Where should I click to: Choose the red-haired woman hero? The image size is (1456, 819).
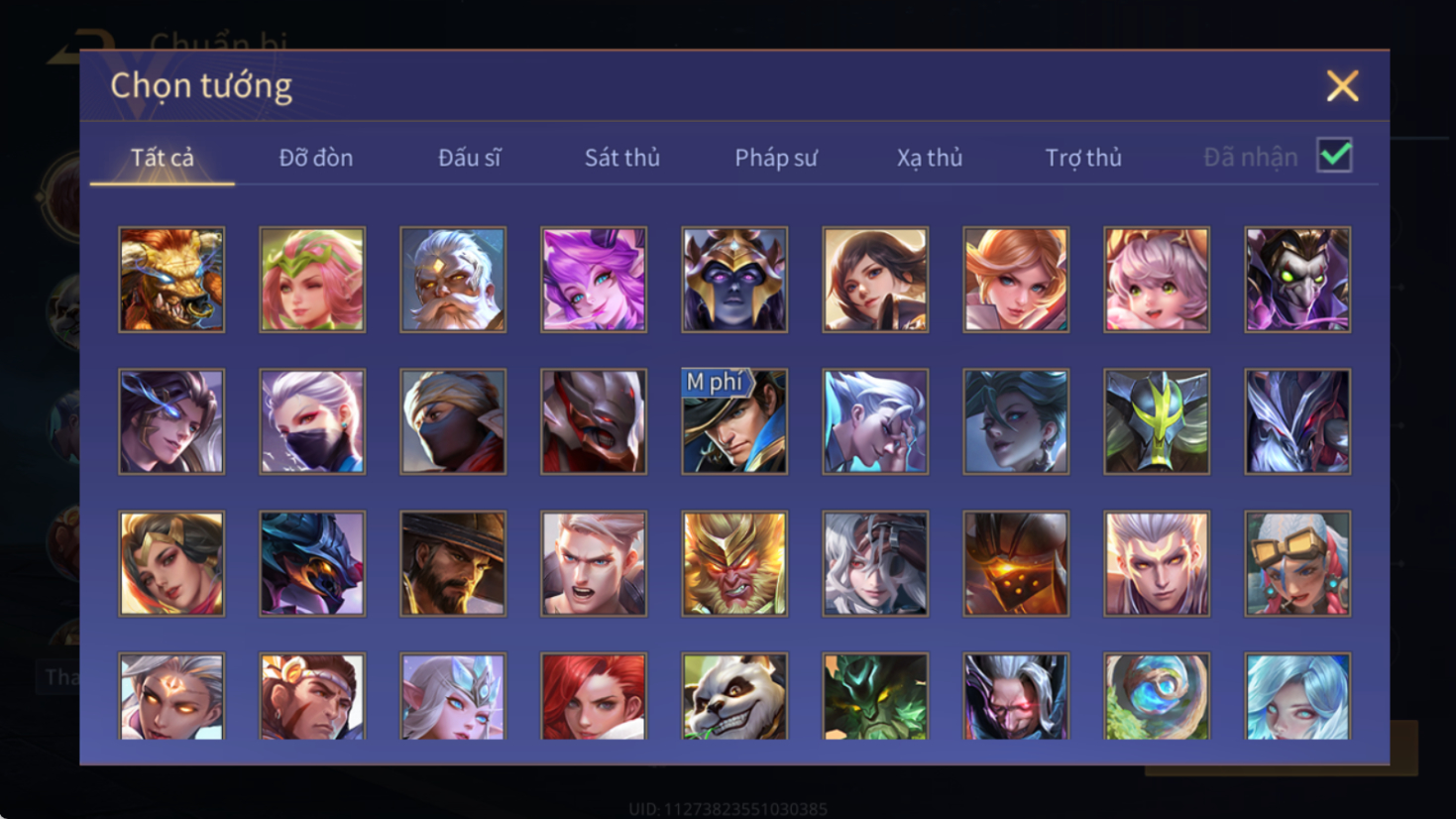pyautogui.click(x=594, y=696)
